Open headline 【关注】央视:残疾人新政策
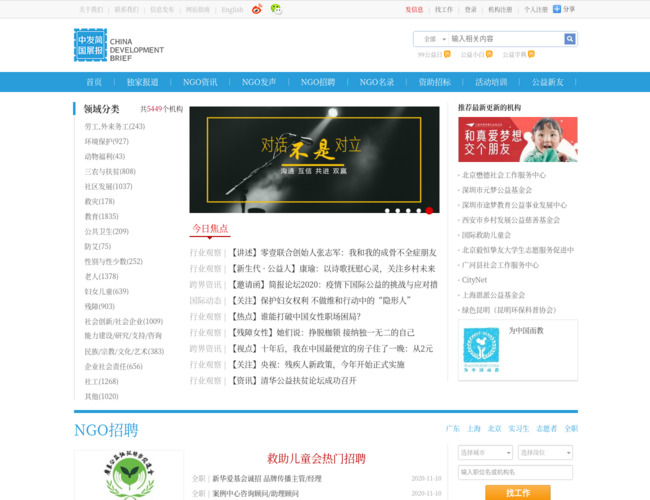650x500 pixels. point(318,365)
